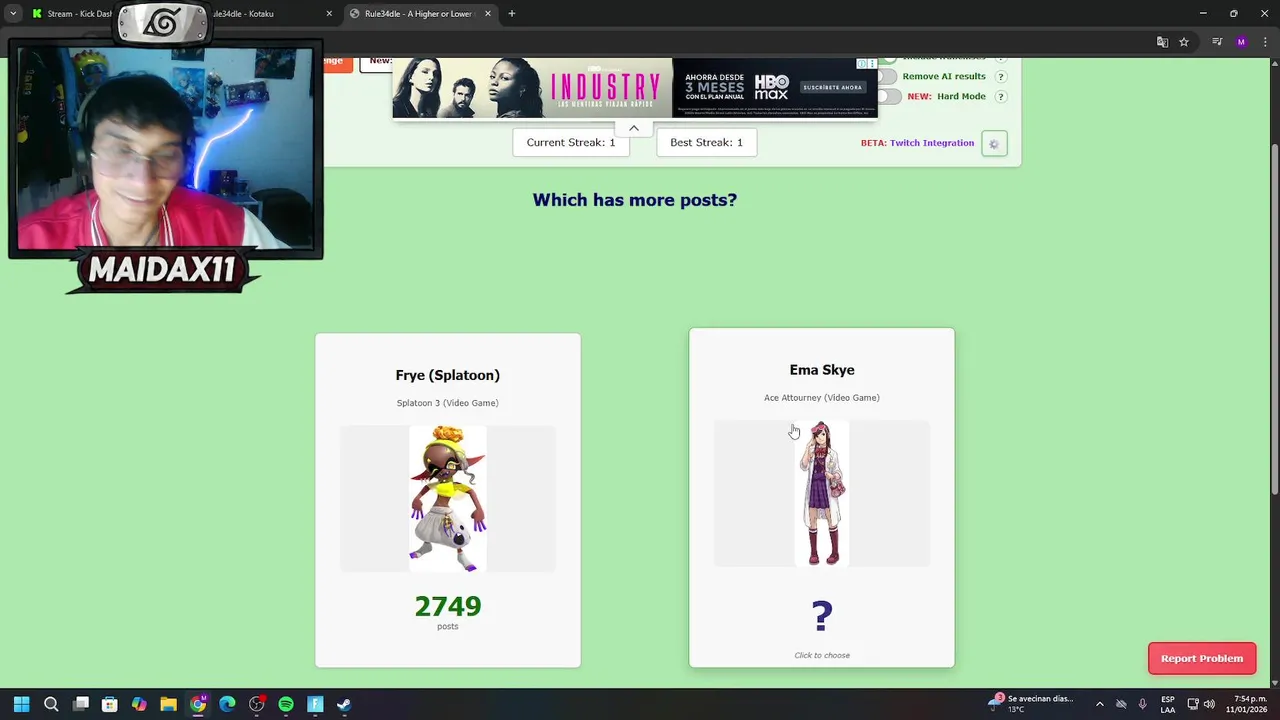Click the page vertical scrollbar thumb
The width and height of the screenshot is (1280, 720).
point(1274,318)
